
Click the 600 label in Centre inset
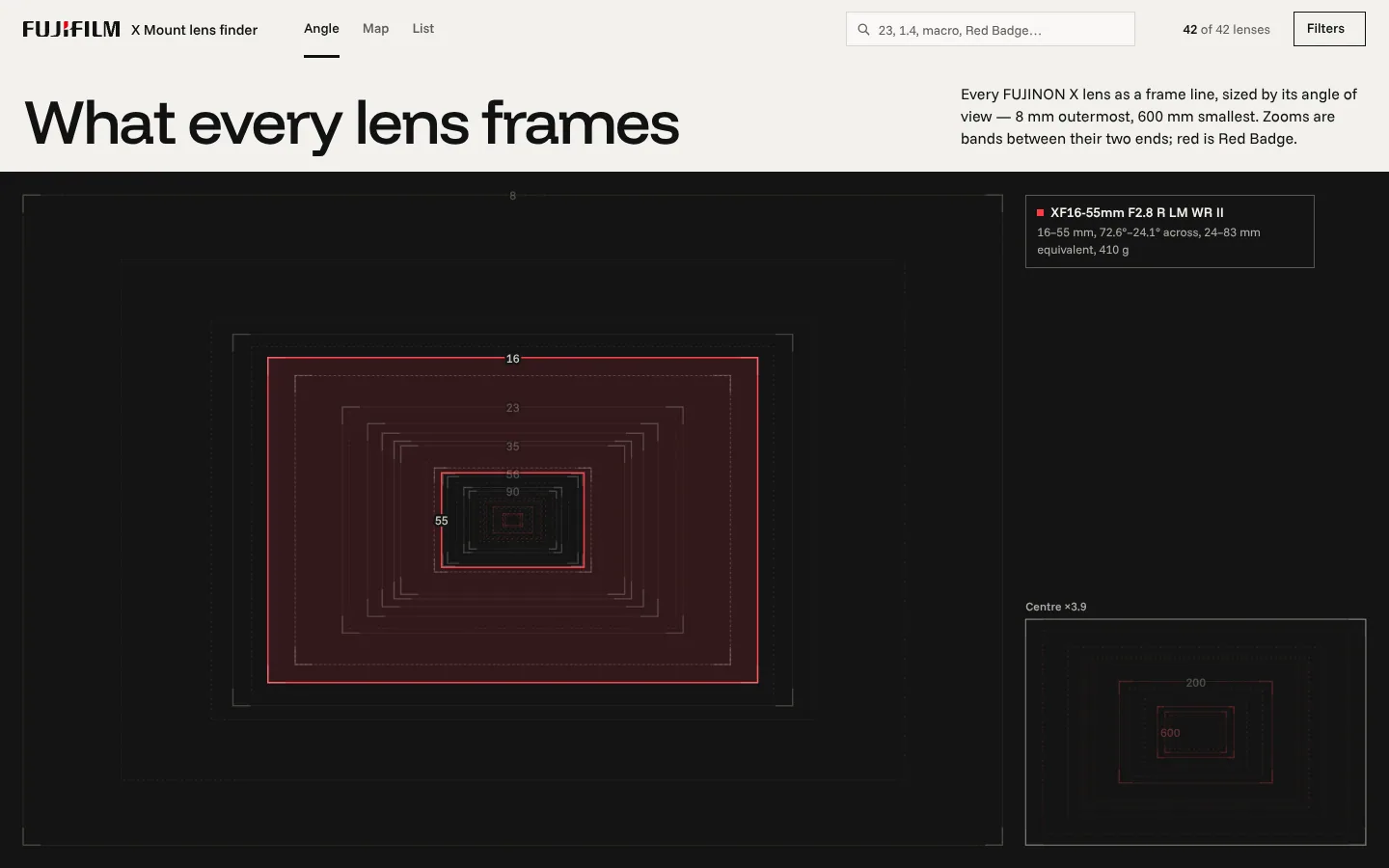coord(1170,733)
